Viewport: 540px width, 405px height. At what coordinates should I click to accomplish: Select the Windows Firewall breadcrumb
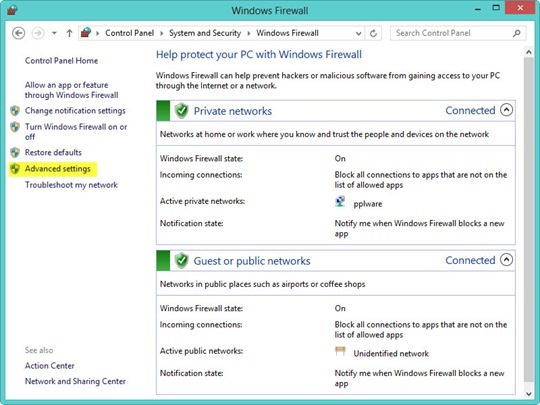click(x=287, y=33)
